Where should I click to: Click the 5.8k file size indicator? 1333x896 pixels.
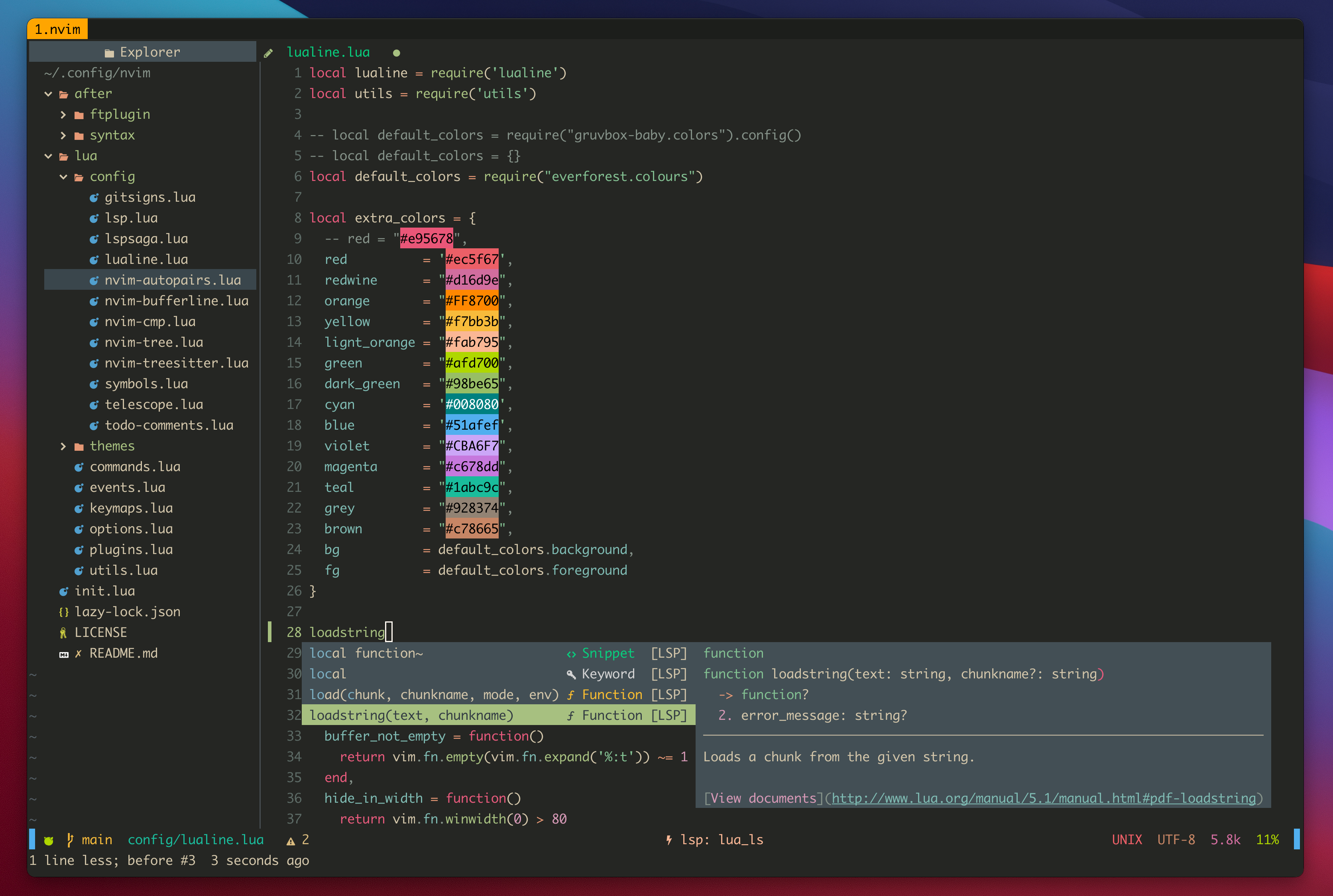click(1225, 839)
